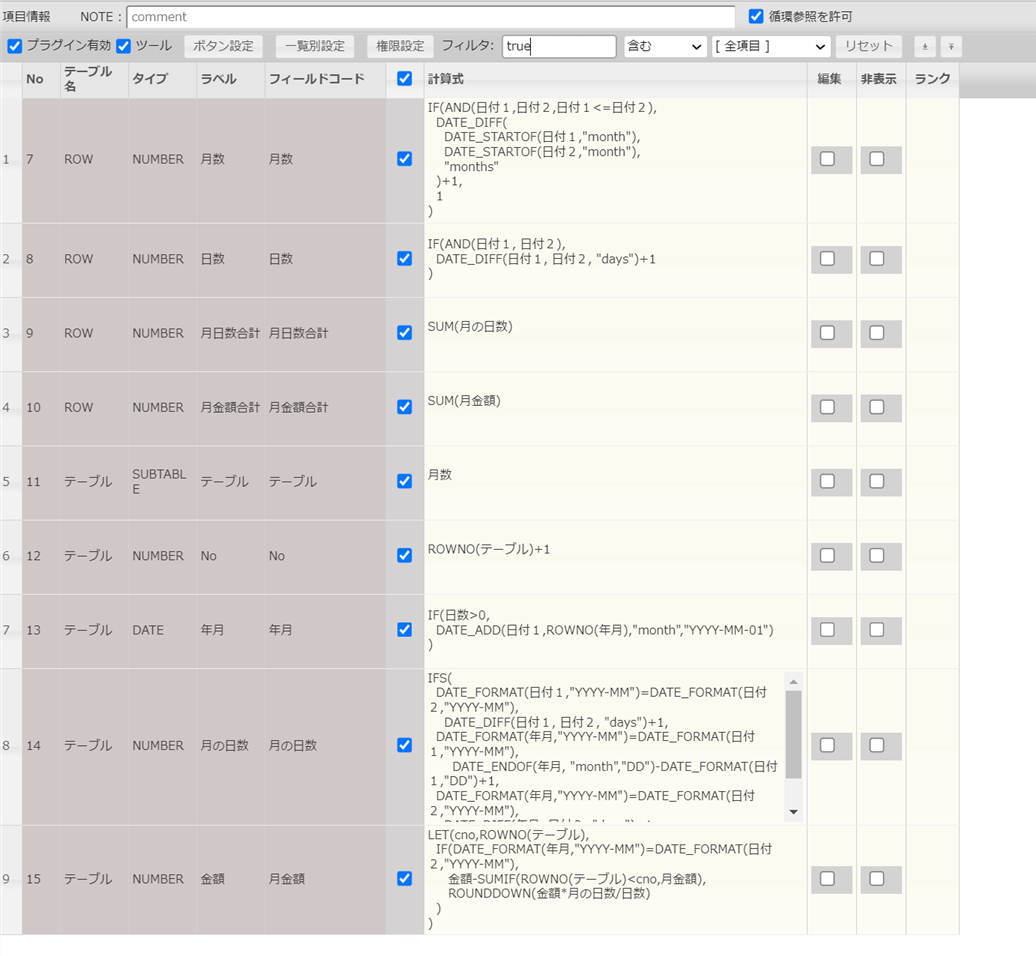
Task: Click the リセット button
Action: coord(869,46)
